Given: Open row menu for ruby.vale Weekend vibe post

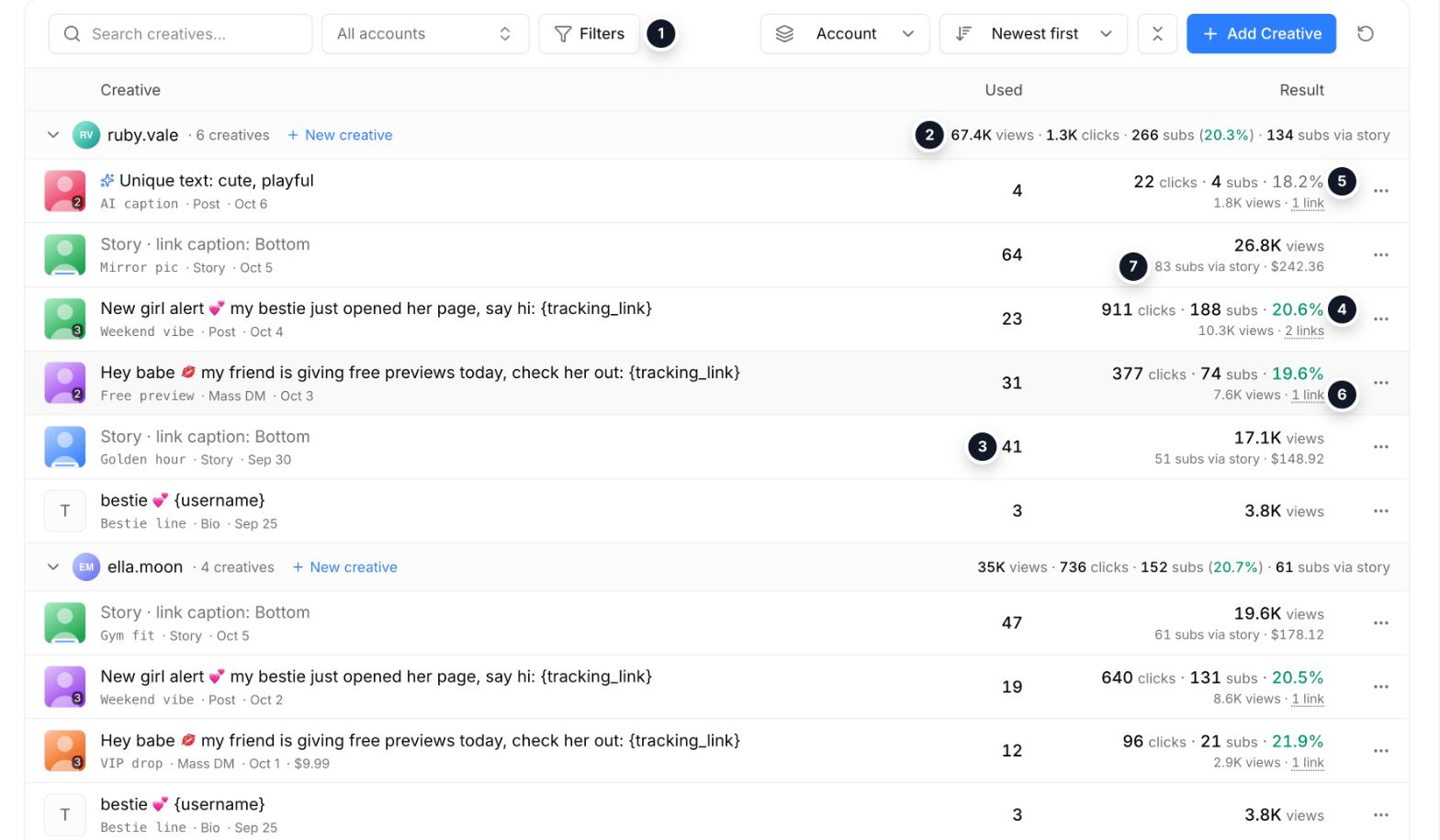Looking at the screenshot, I should (x=1381, y=319).
